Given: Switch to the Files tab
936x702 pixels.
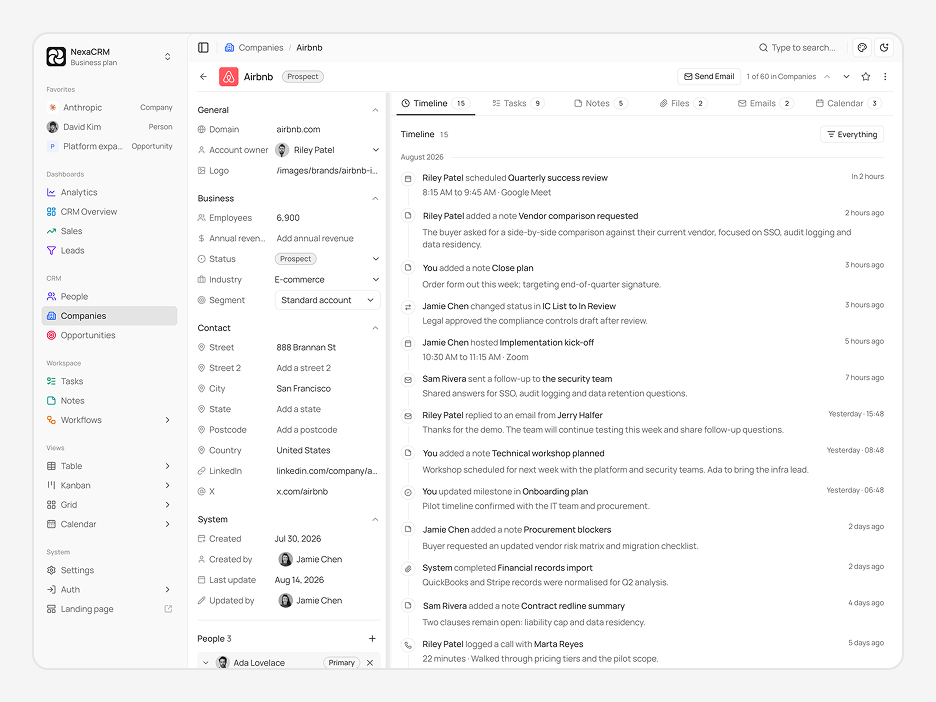Looking at the screenshot, I should [x=683, y=103].
